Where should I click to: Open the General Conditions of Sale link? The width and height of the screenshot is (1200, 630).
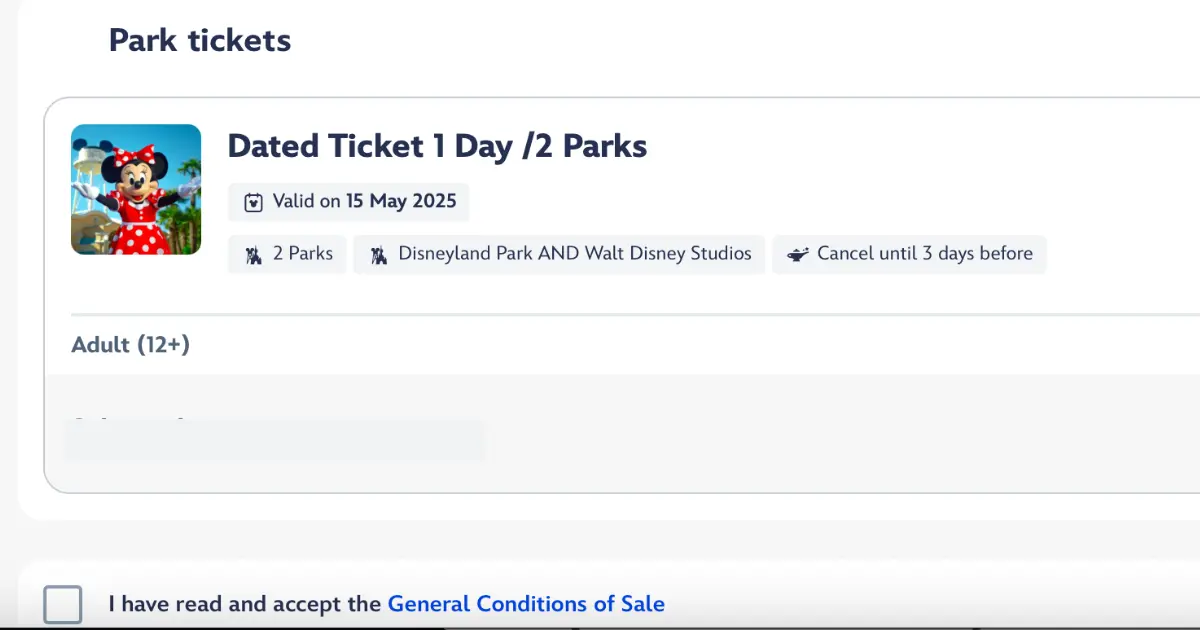pyautogui.click(x=526, y=604)
